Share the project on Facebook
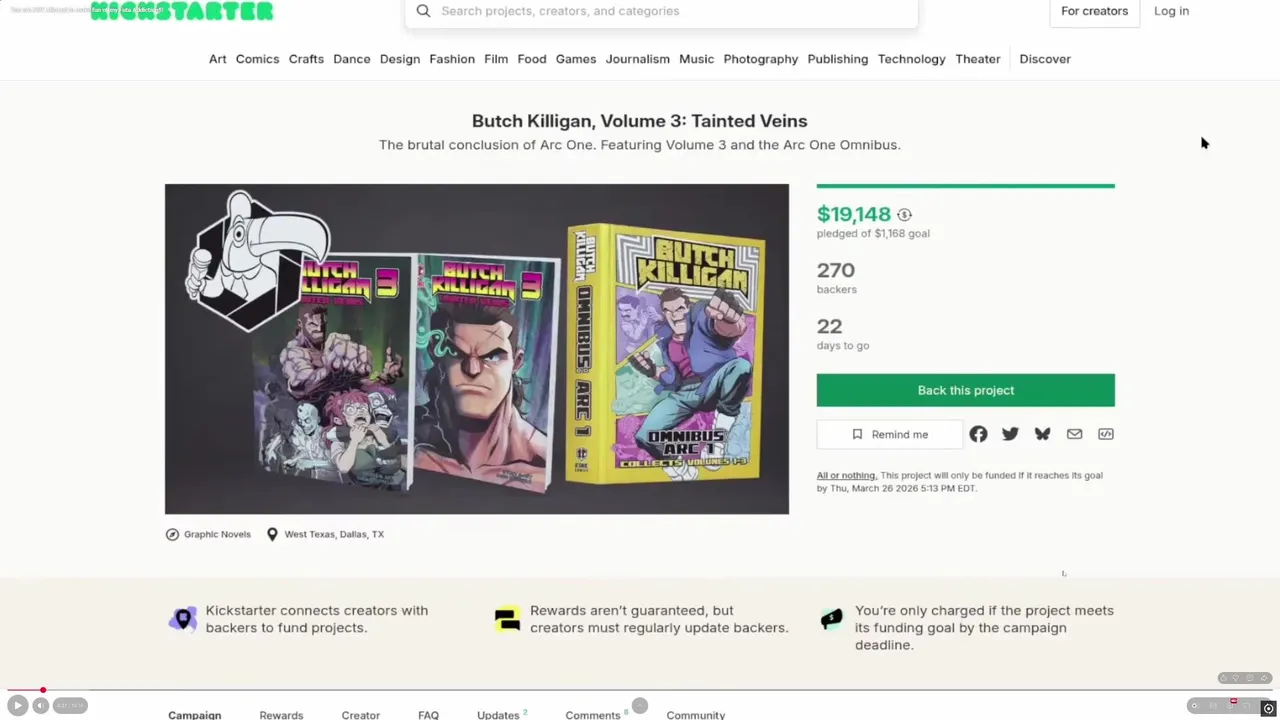Image resolution: width=1280 pixels, height=720 pixels. [x=978, y=434]
